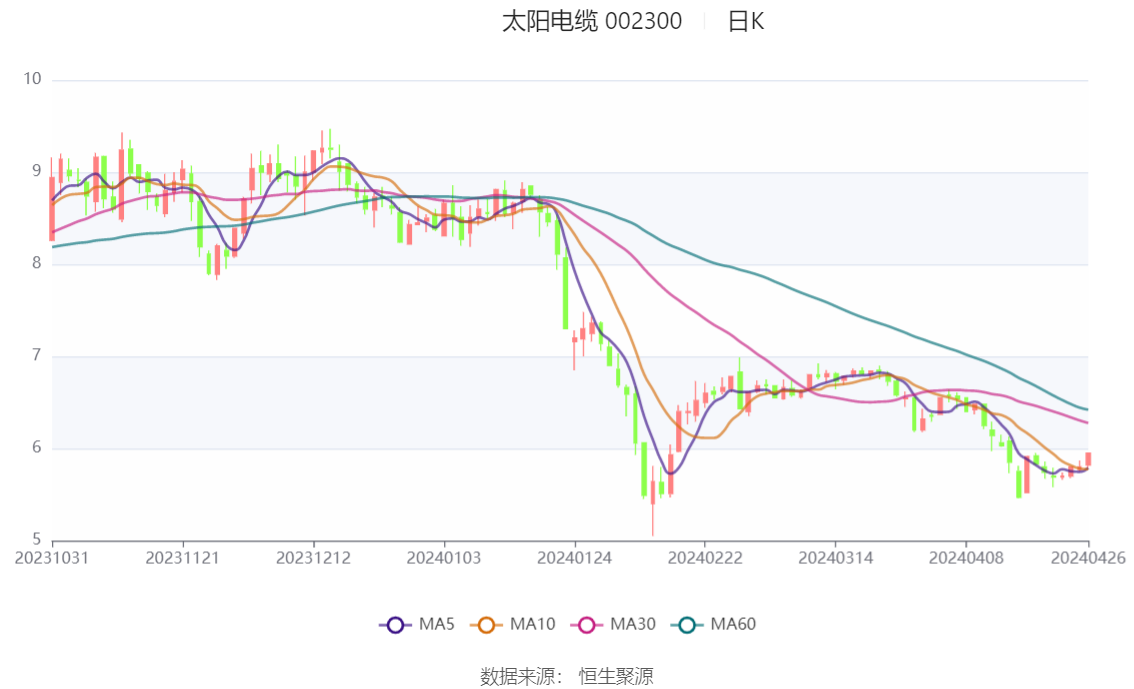This screenshot has height=689, width=1134.
Task: Click the 20240103 date axis label
Action: [443, 557]
